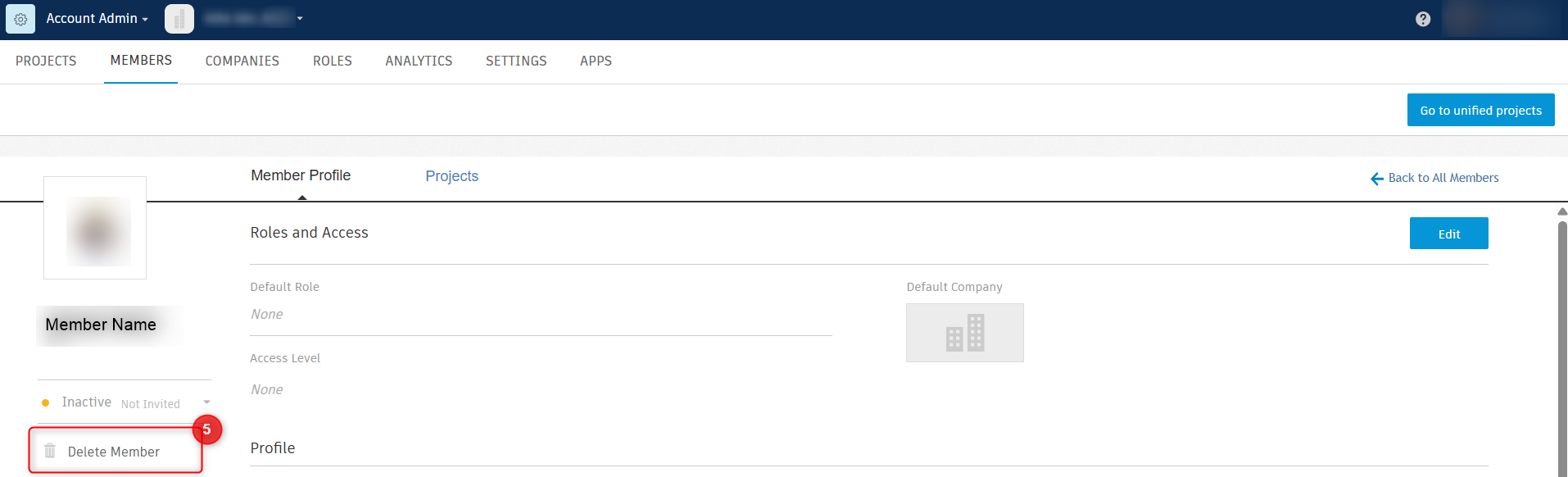The width and height of the screenshot is (1568, 477).
Task: Click the Access Level None value
Action: 267,389
